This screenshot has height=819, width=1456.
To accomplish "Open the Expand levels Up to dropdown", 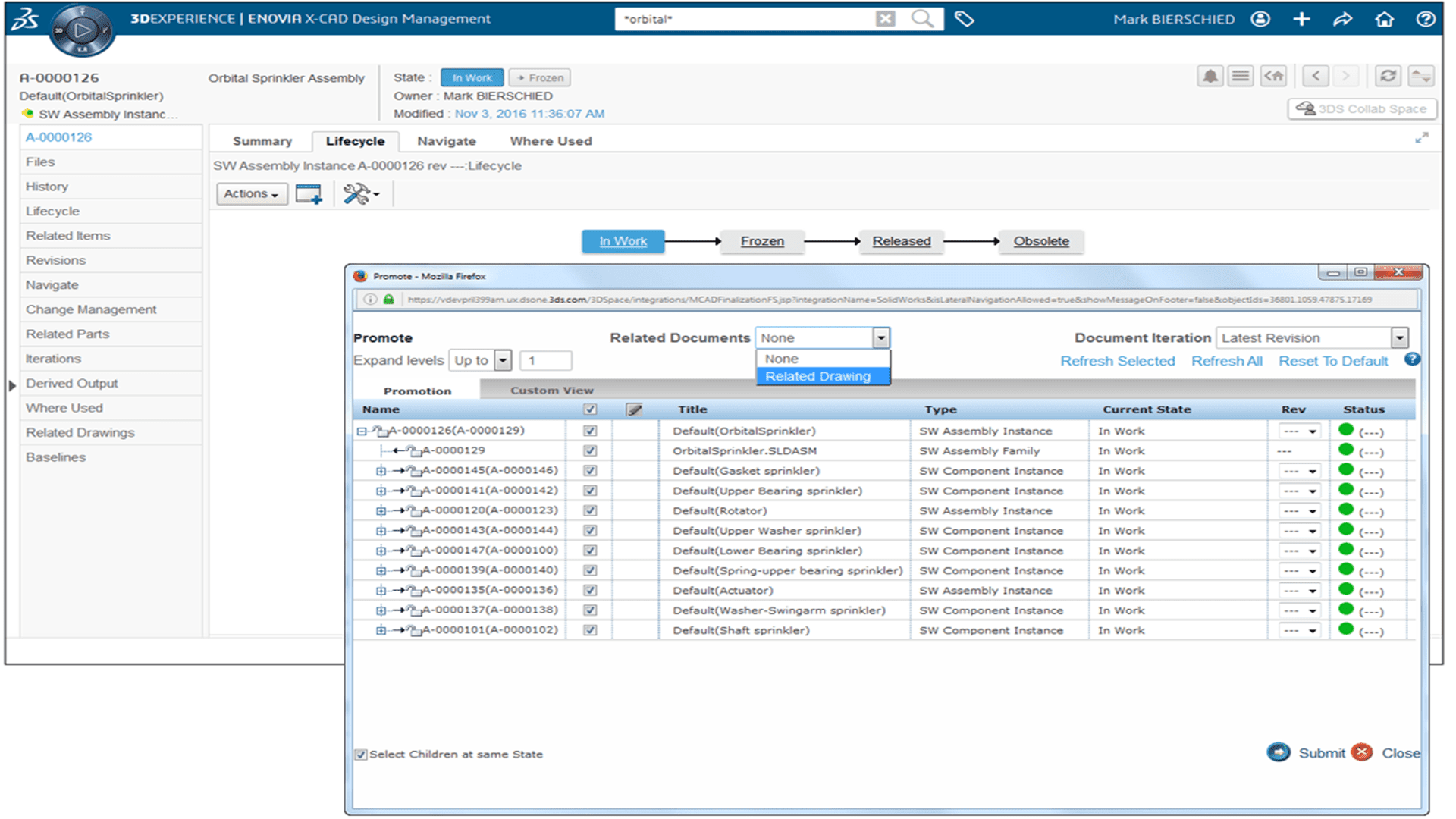I will click(x=480, y=361).
